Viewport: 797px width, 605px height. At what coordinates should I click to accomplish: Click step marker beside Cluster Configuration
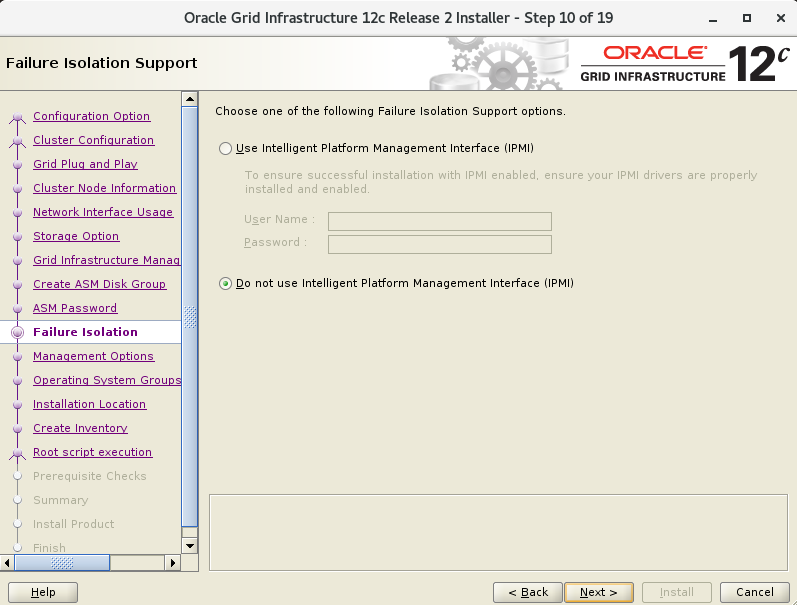(17, 141)
